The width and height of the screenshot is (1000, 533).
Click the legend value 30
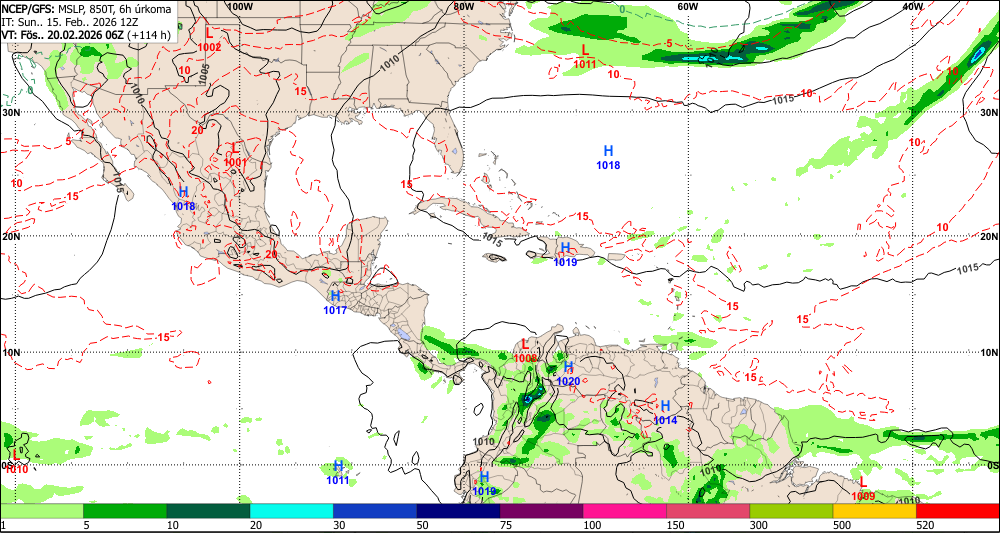[339, 525]
